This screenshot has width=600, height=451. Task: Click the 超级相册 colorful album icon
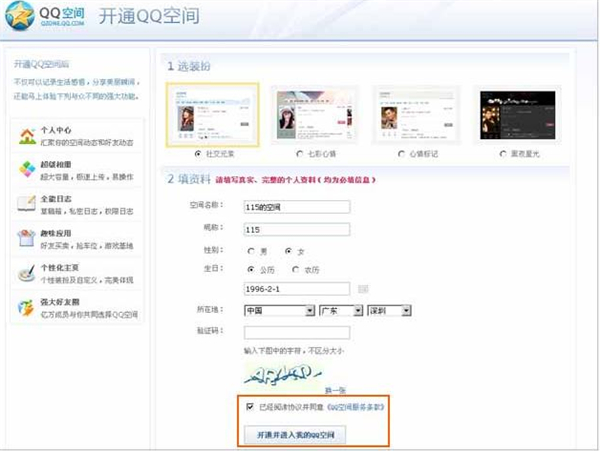pyautogui.click(x=27, y=169)
